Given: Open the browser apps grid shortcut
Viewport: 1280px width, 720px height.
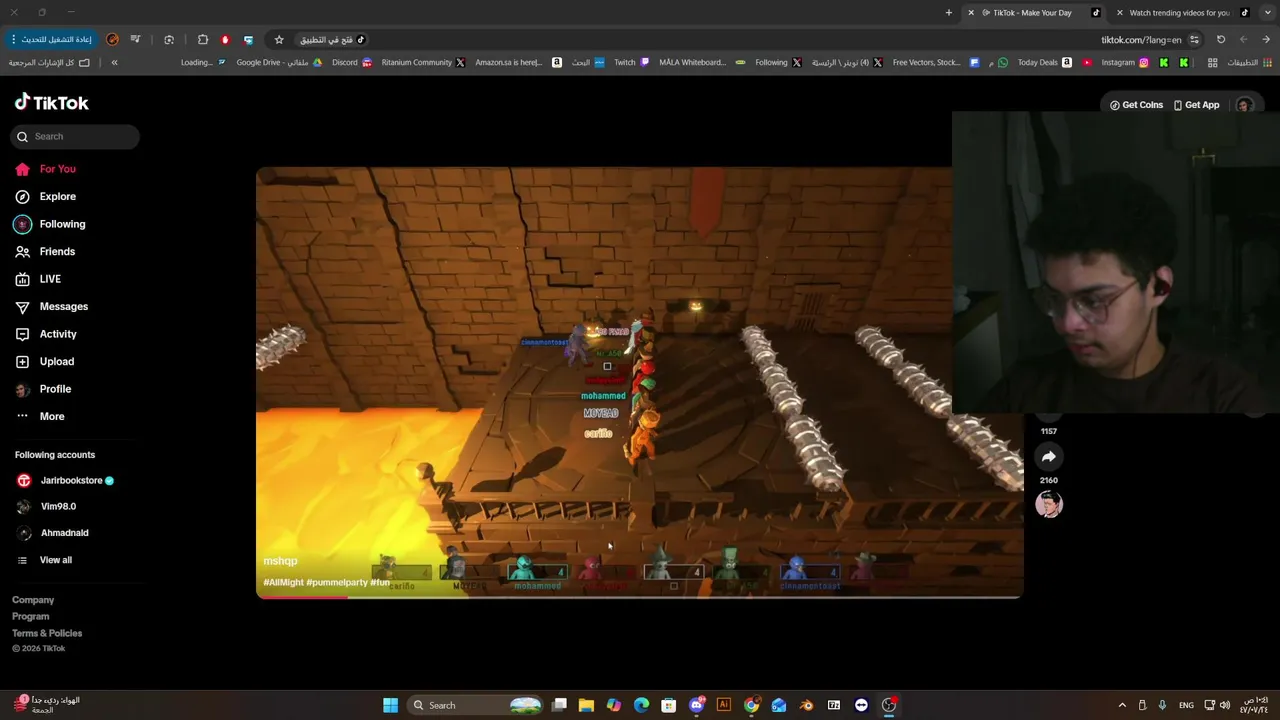Looking at the screenshot, I should pyautogui.click(x=1212, y=62).
